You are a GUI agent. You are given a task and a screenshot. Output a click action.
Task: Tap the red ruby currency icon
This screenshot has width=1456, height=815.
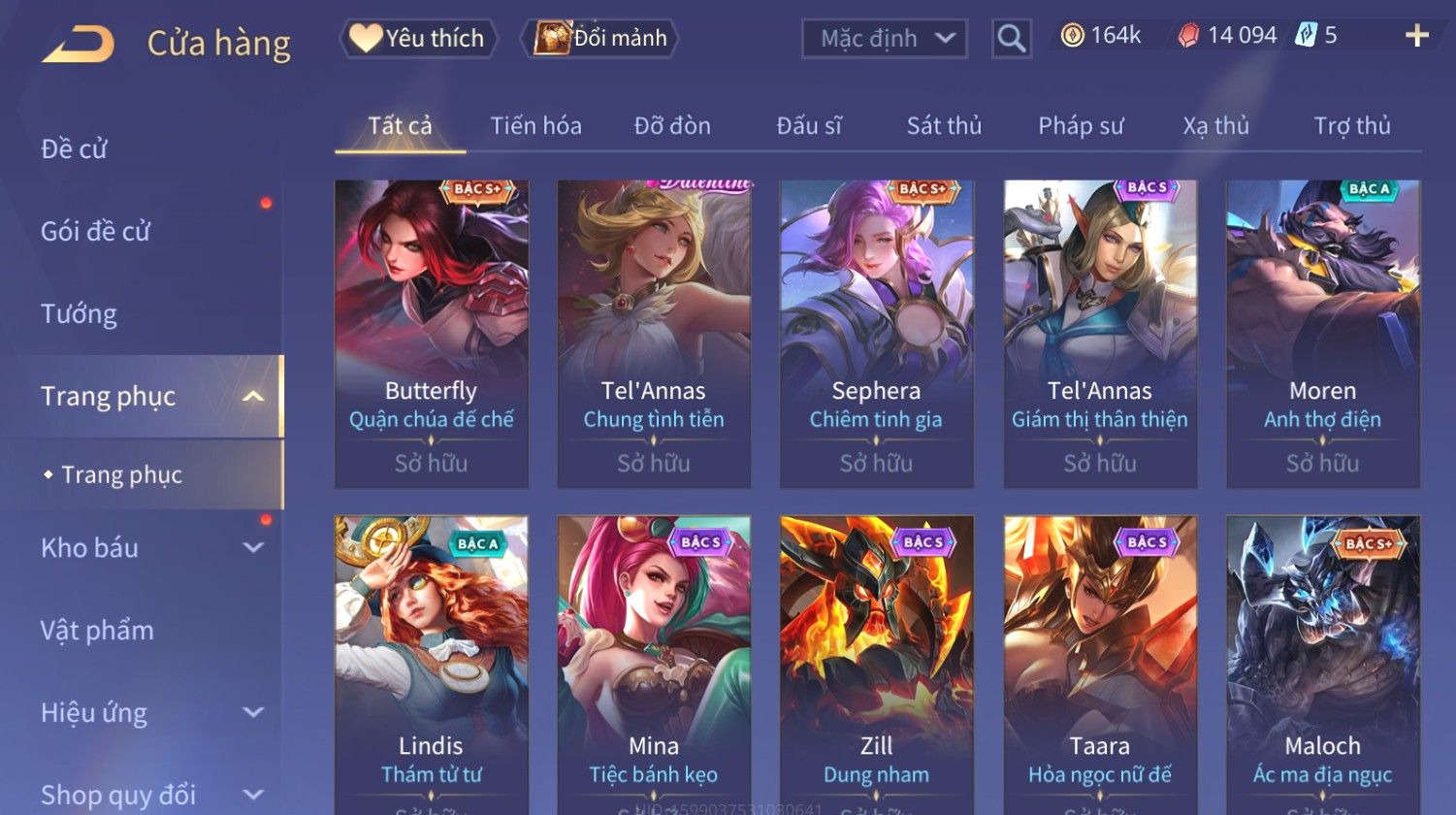(x=1187, y=36)
